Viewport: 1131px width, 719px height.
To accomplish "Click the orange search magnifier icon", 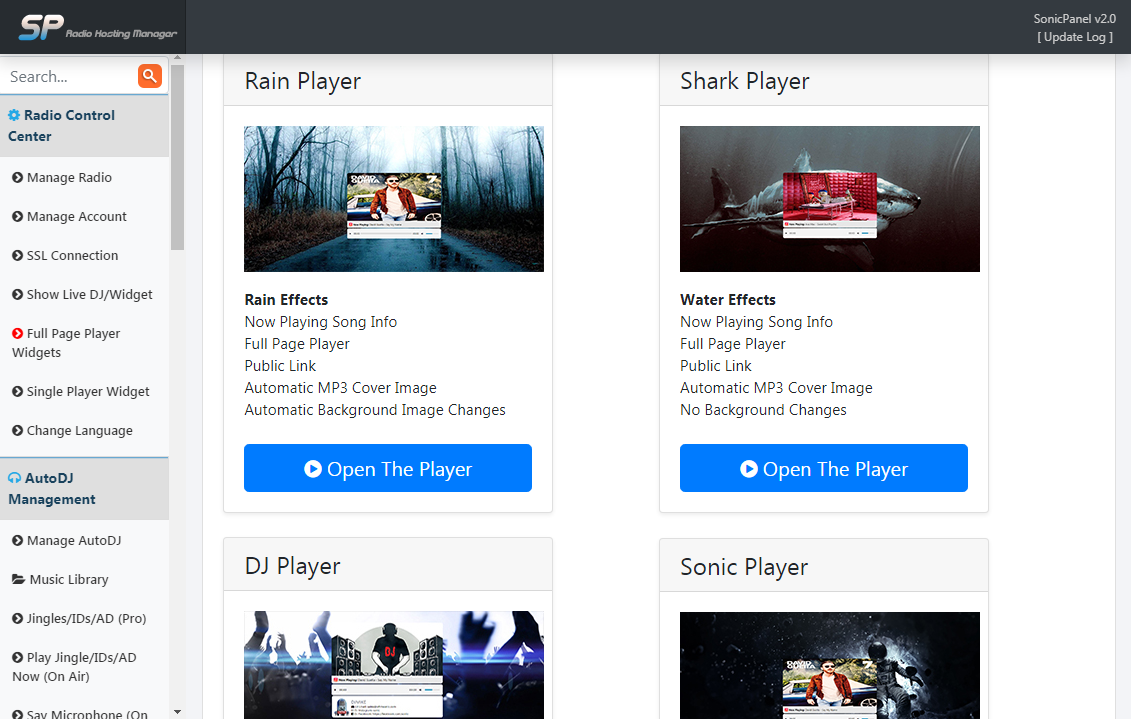I will (149, 76).
